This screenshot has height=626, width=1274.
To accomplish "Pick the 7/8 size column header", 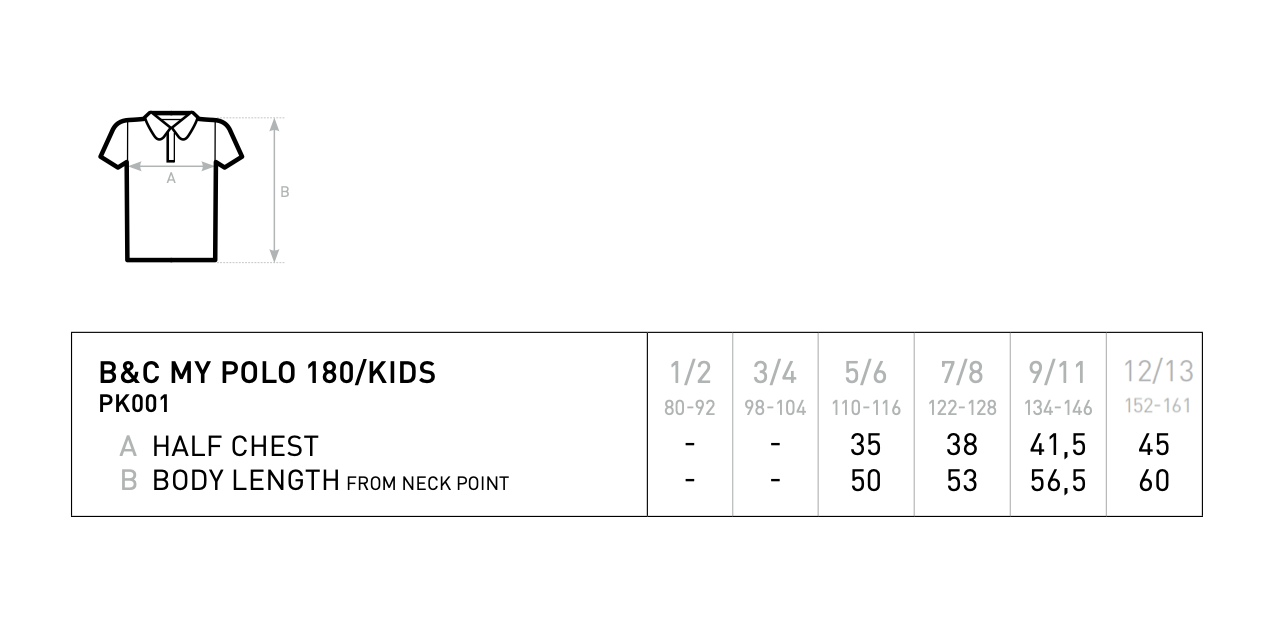I will [962, 373].
